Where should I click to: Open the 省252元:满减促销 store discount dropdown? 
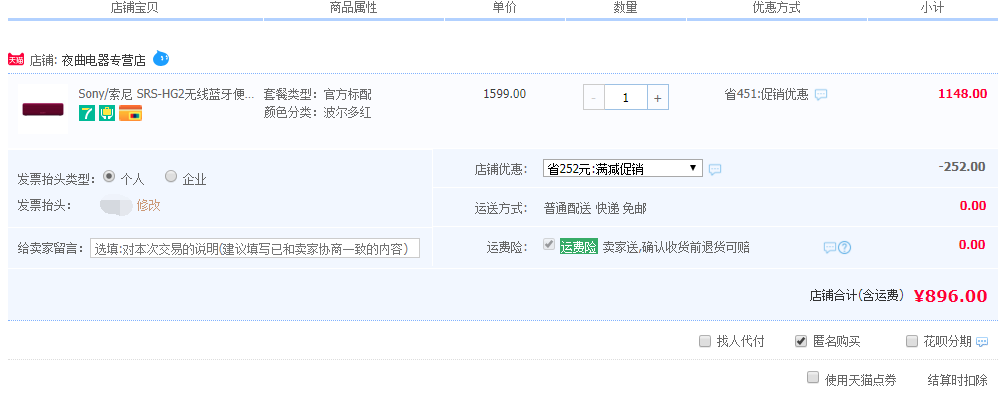click(x=622, y=169)
